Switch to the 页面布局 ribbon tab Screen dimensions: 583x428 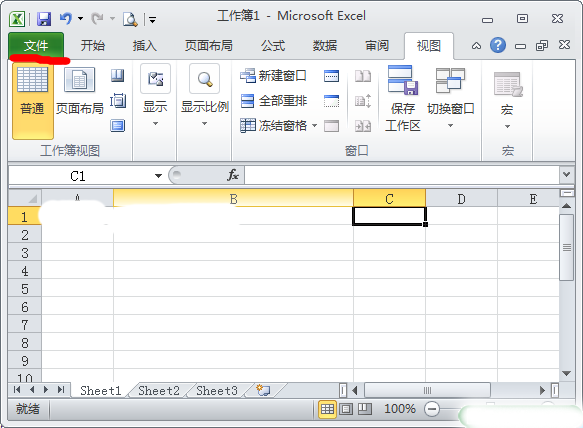point(209,46)
